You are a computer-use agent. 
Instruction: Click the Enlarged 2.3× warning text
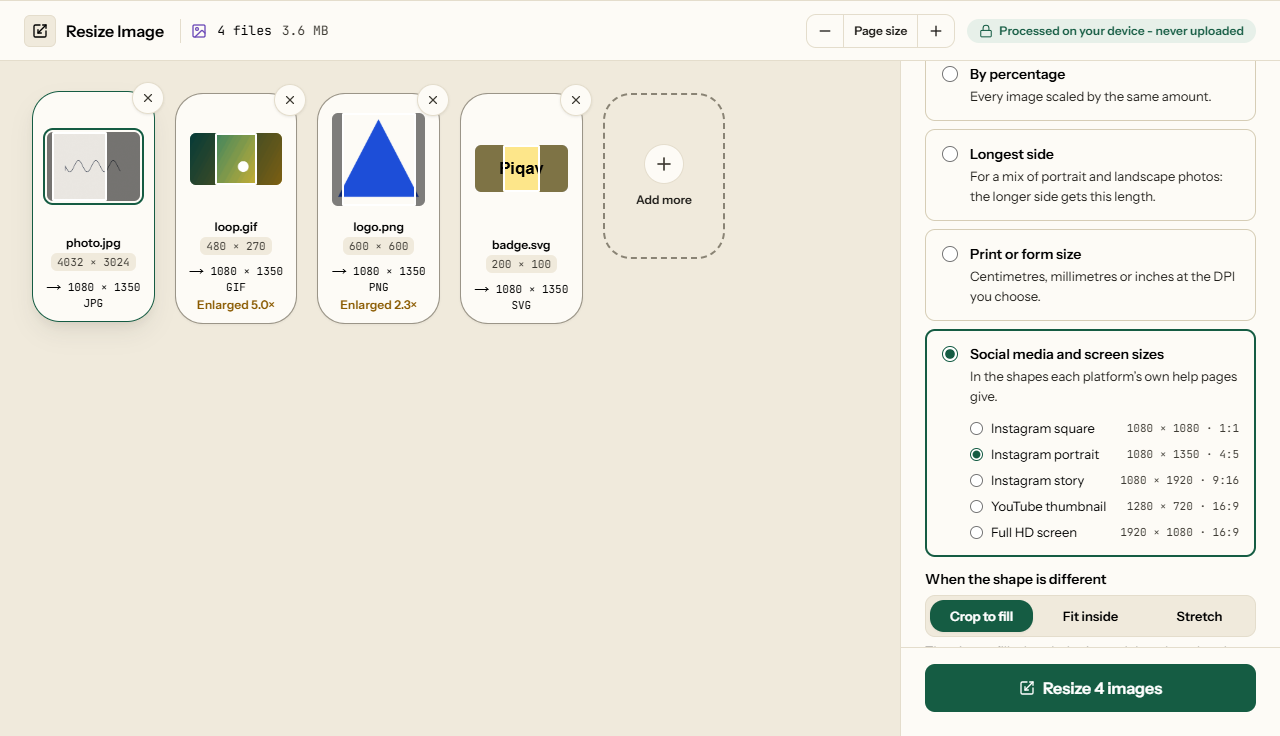click(x=378, y=305)
